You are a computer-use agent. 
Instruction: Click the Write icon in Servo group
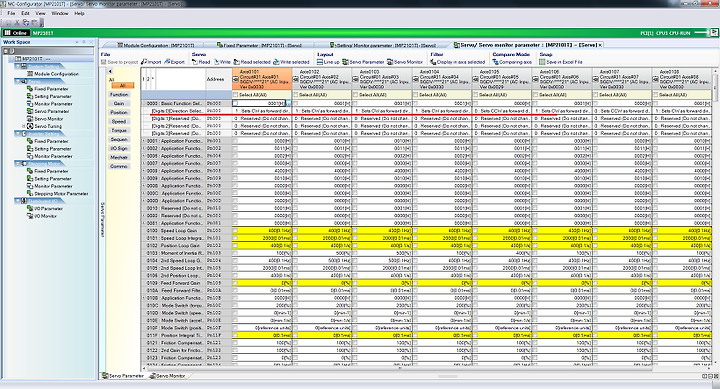click(216, 62)
